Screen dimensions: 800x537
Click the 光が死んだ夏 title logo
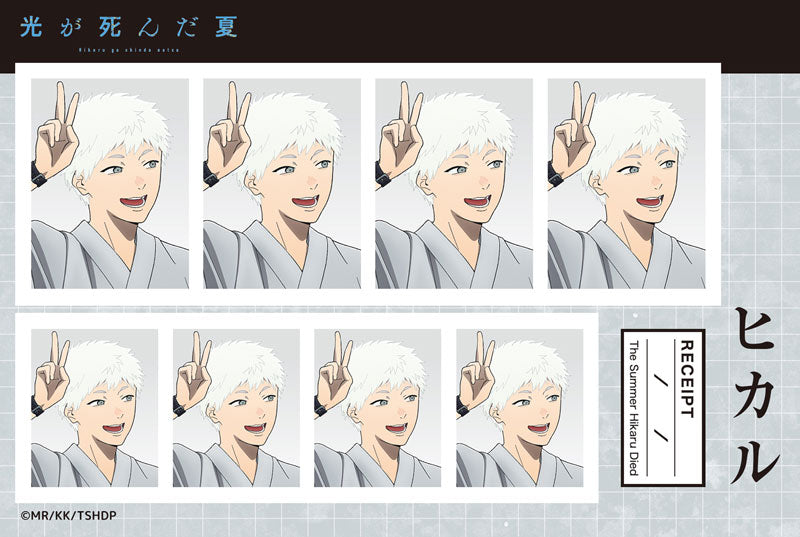(x=129, y=26)
